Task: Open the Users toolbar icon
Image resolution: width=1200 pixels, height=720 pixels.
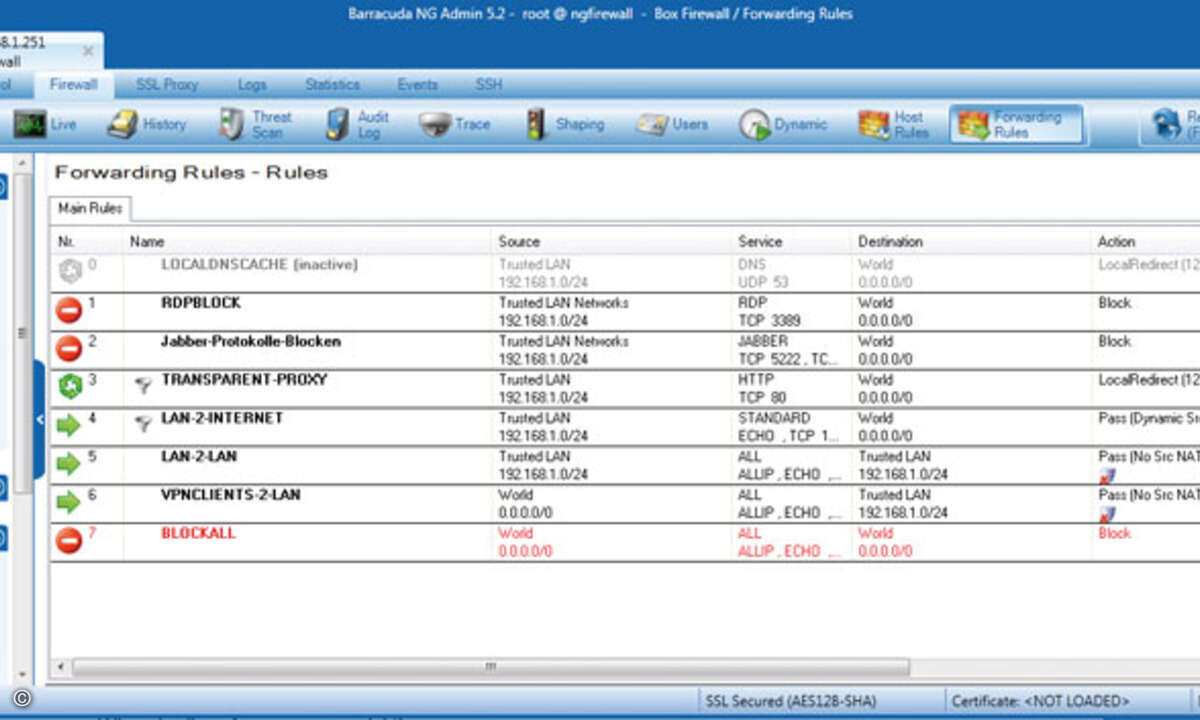Action: click(652, 125)
